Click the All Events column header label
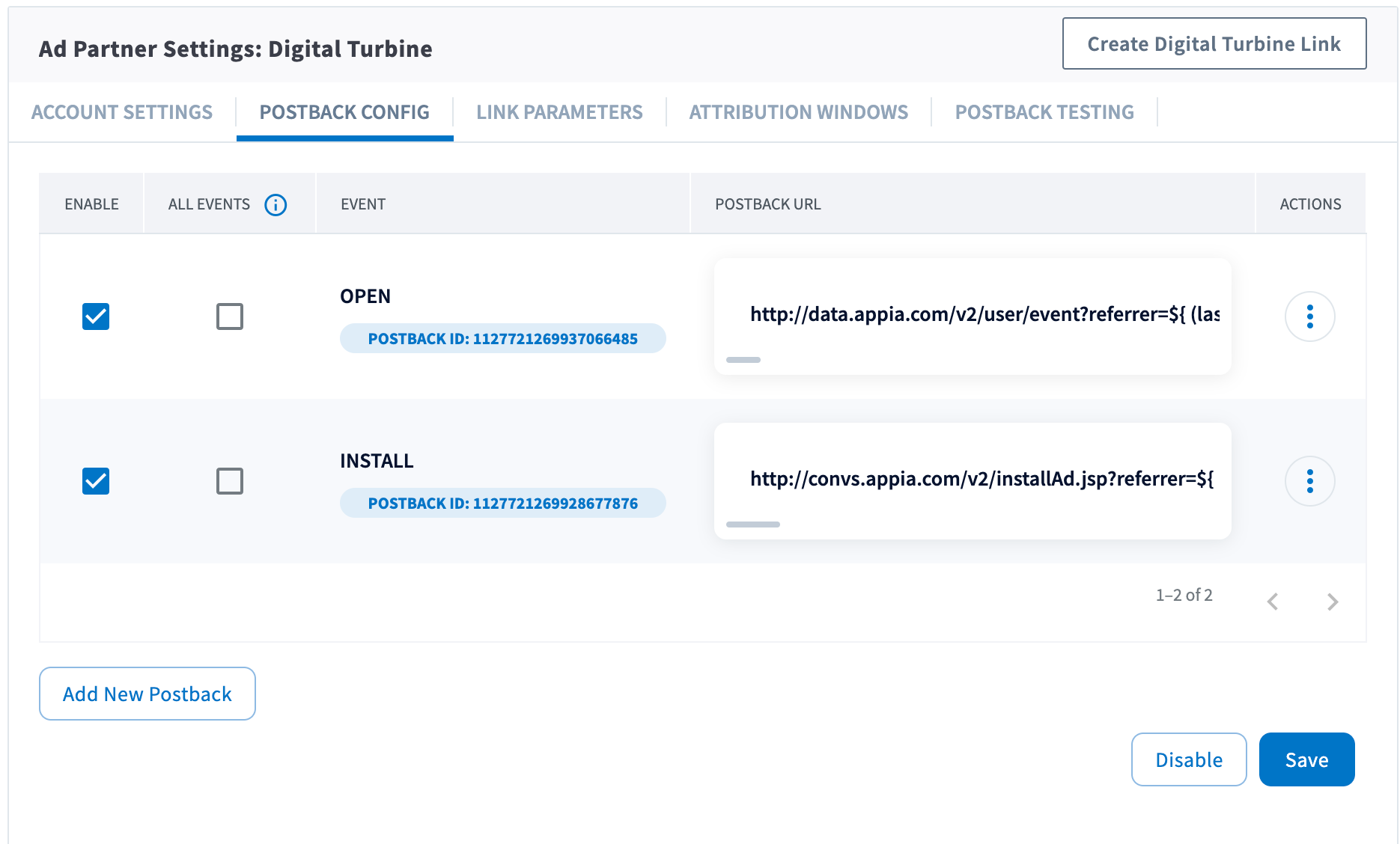Image resolution: width=1400 pixels, height=844 pixels. pos(209,204)
